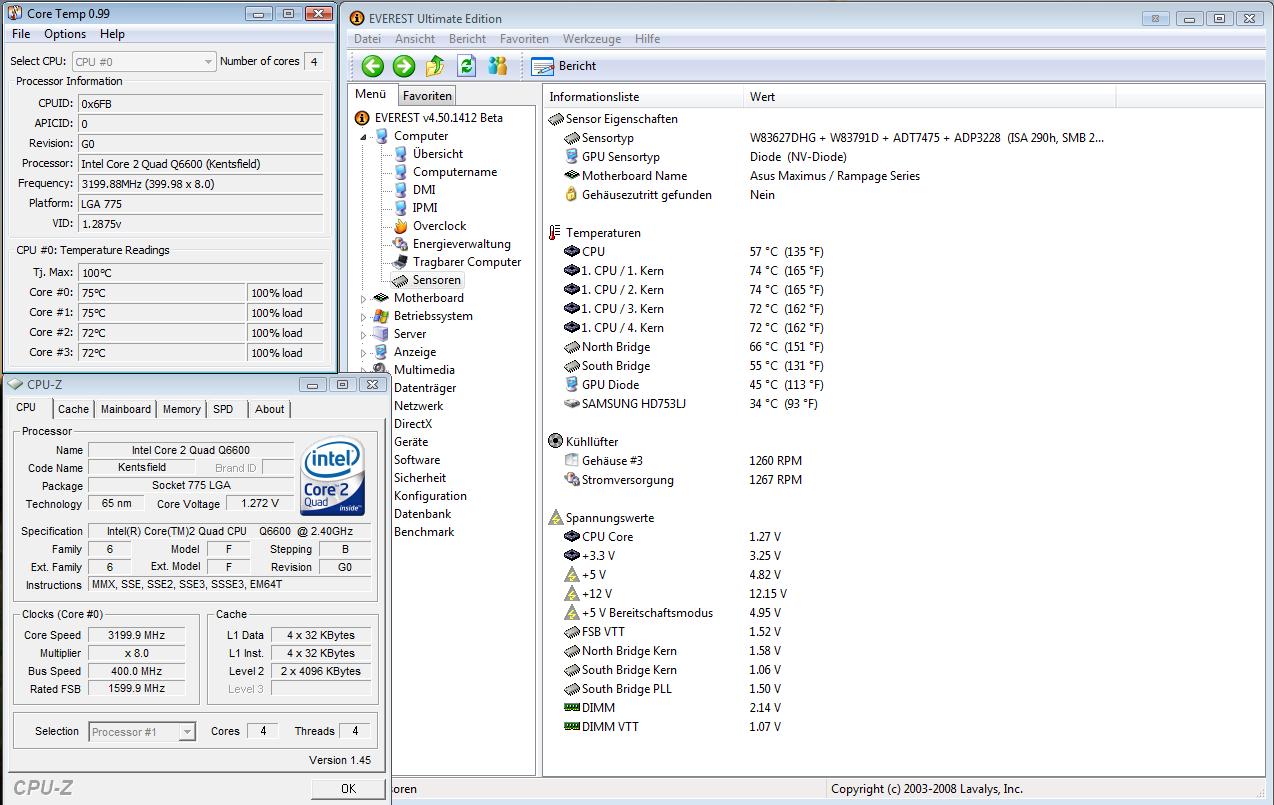This screenshot has height=805, width=1274.
Task: Switch to the Cache tab in CPU-Z
Action: (73, 409)
